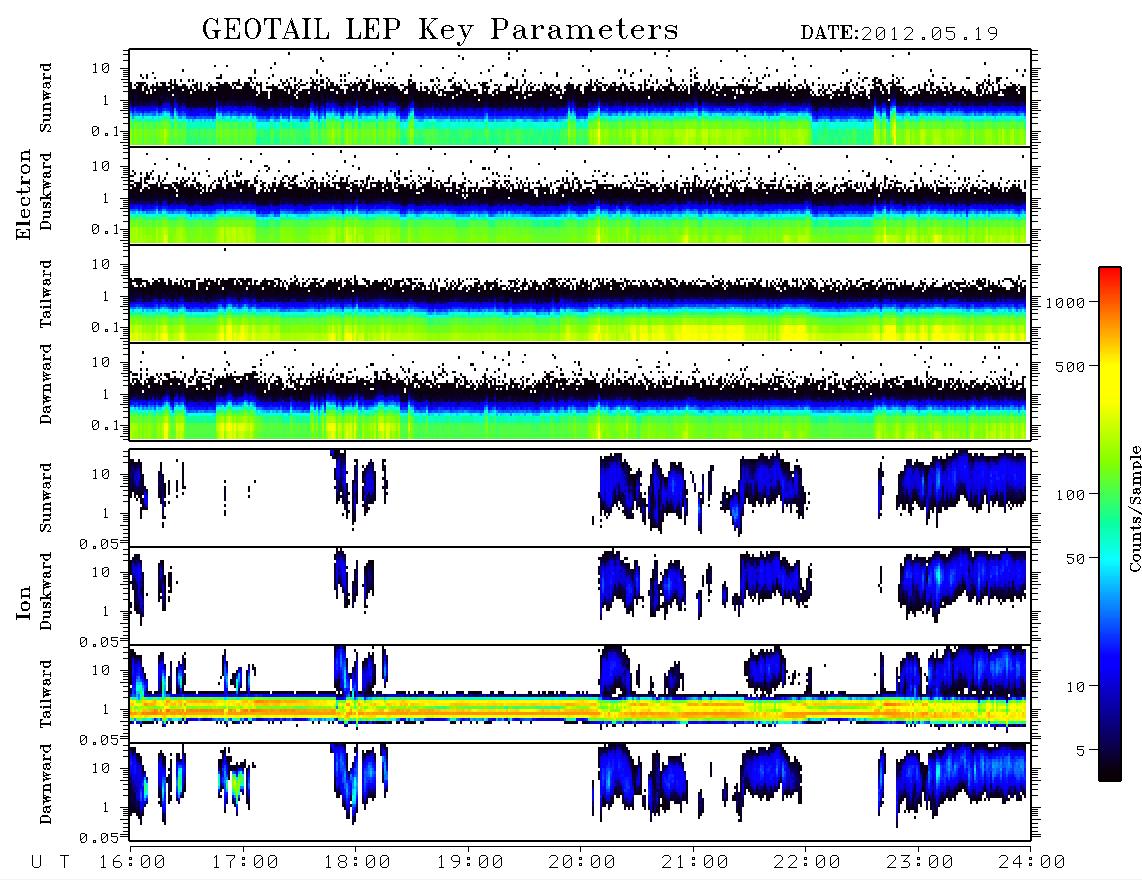The image size is (1142, 880).
Task: Click the 1000 colorbar tick value
Action: pyautogui.click(x=1066, y=302)
